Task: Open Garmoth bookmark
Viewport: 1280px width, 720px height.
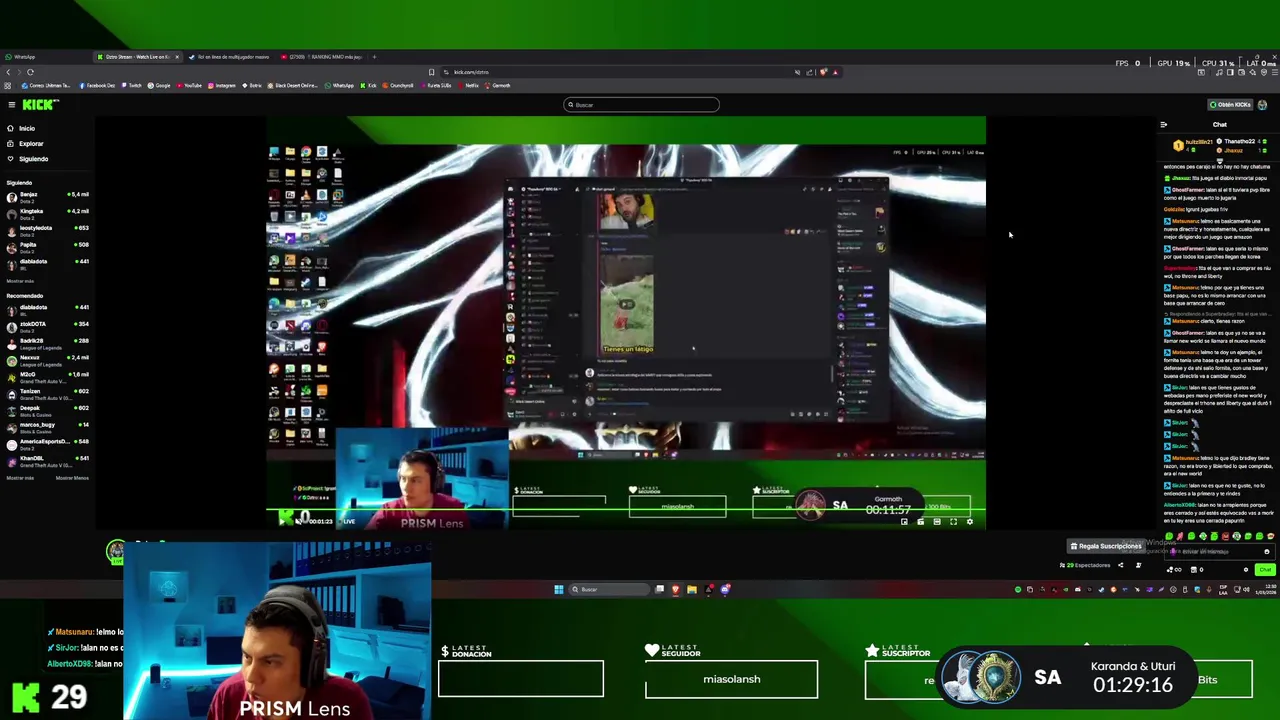Action: (x=498, y=86)
